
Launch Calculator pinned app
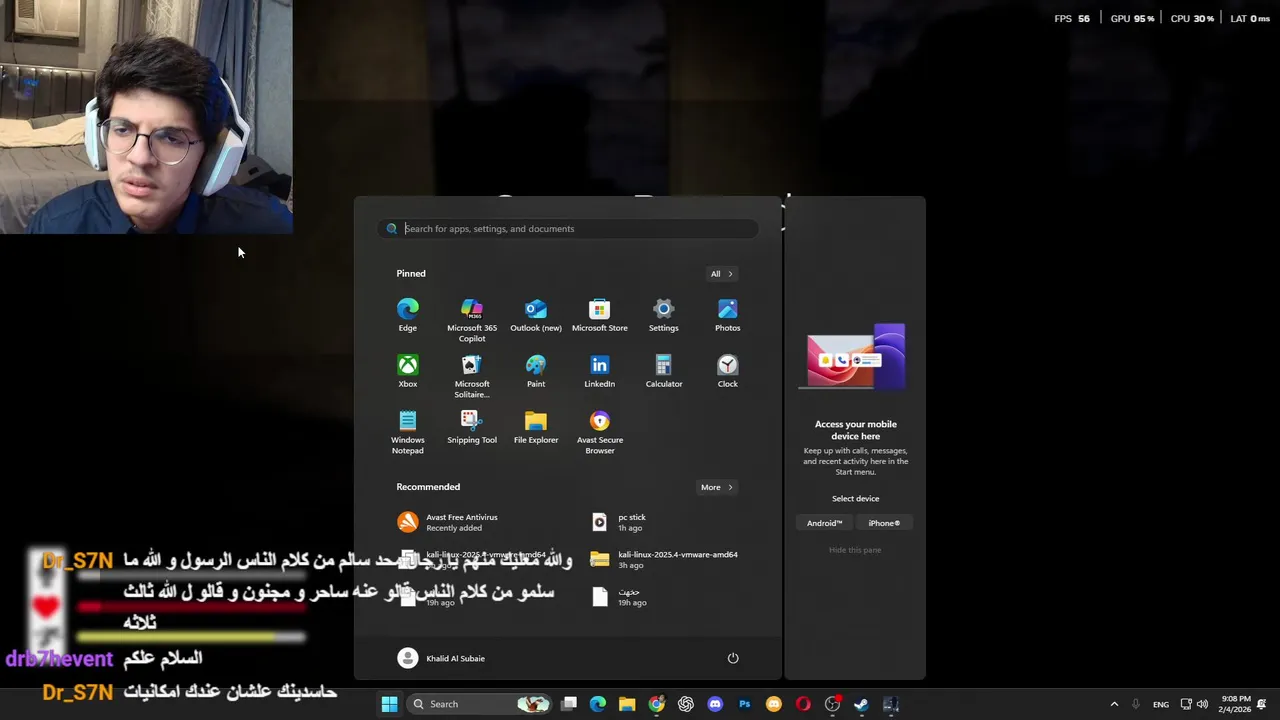pyautogui.click(x=664, y=371)
